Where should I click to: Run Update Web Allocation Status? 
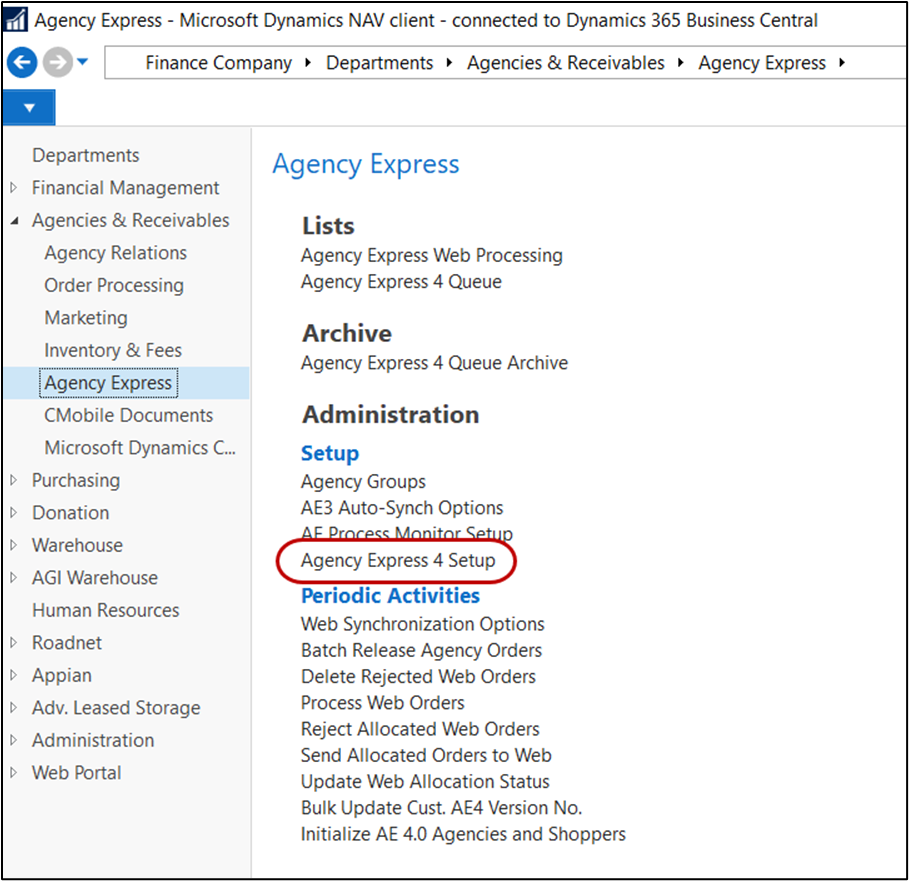(425, 781)
